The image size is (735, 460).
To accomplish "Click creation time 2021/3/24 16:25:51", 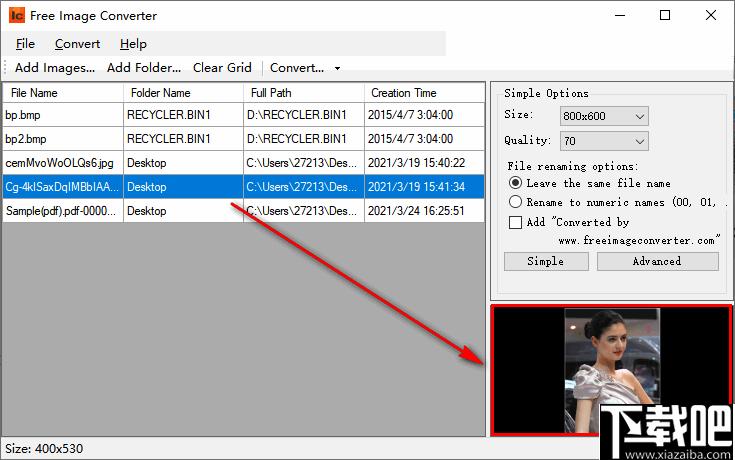I will pos(416,211).
